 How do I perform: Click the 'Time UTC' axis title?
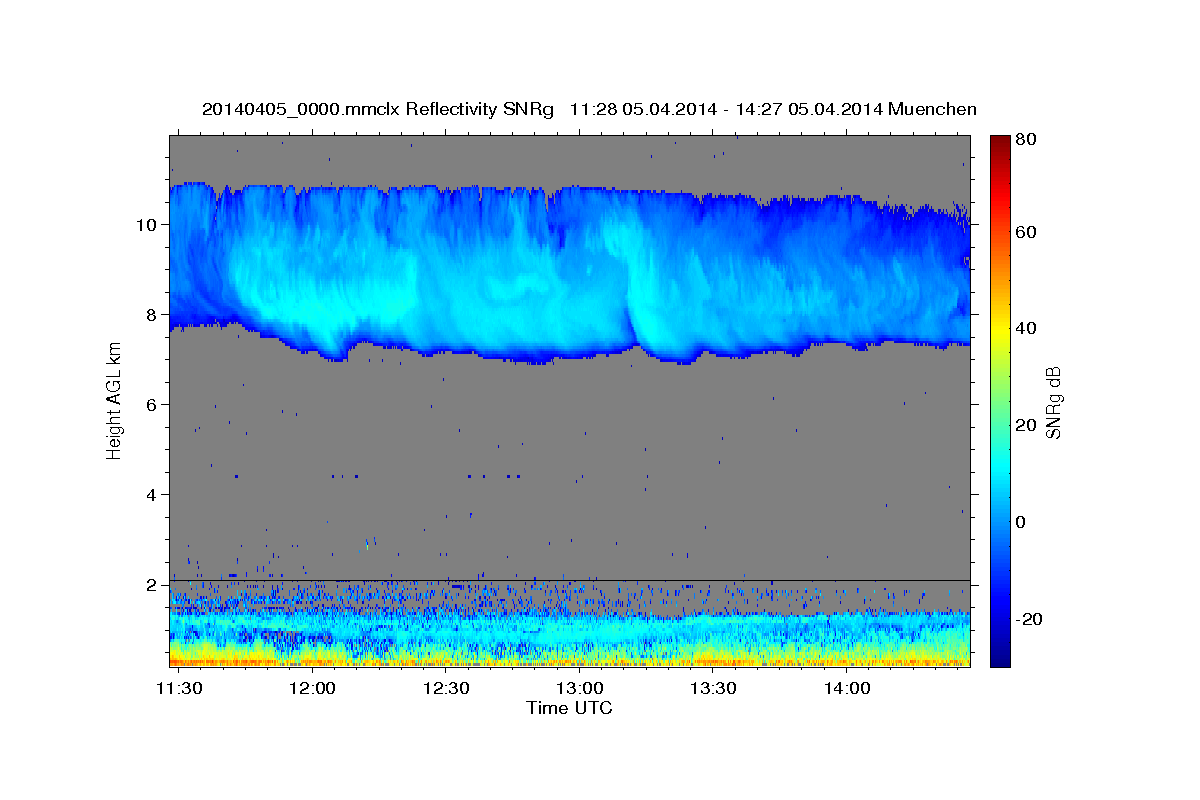point(569,708)
